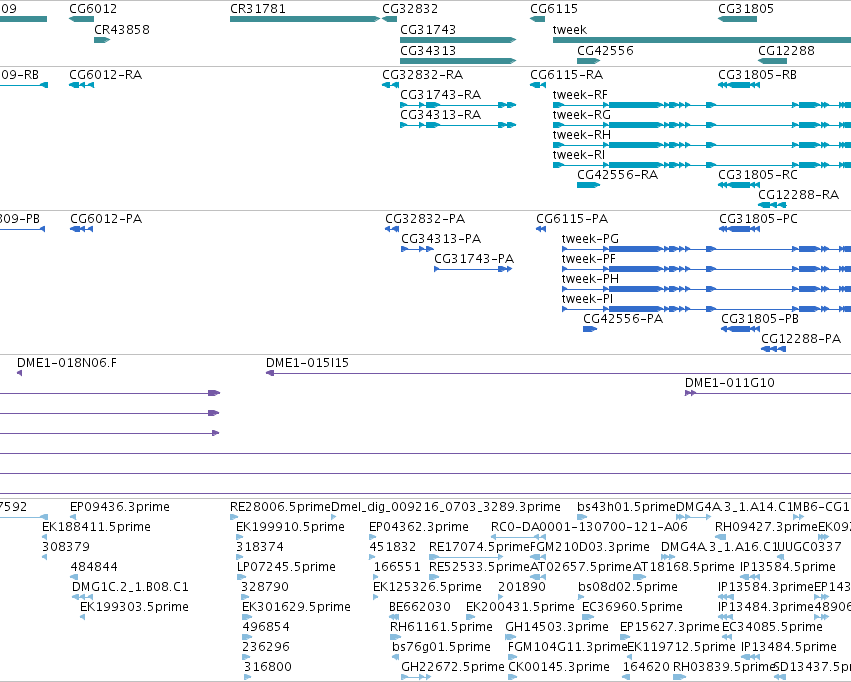The height and width of the screenshot is (682, 851).
Task: Click the tweek-PI protein label
Action: 587,299
